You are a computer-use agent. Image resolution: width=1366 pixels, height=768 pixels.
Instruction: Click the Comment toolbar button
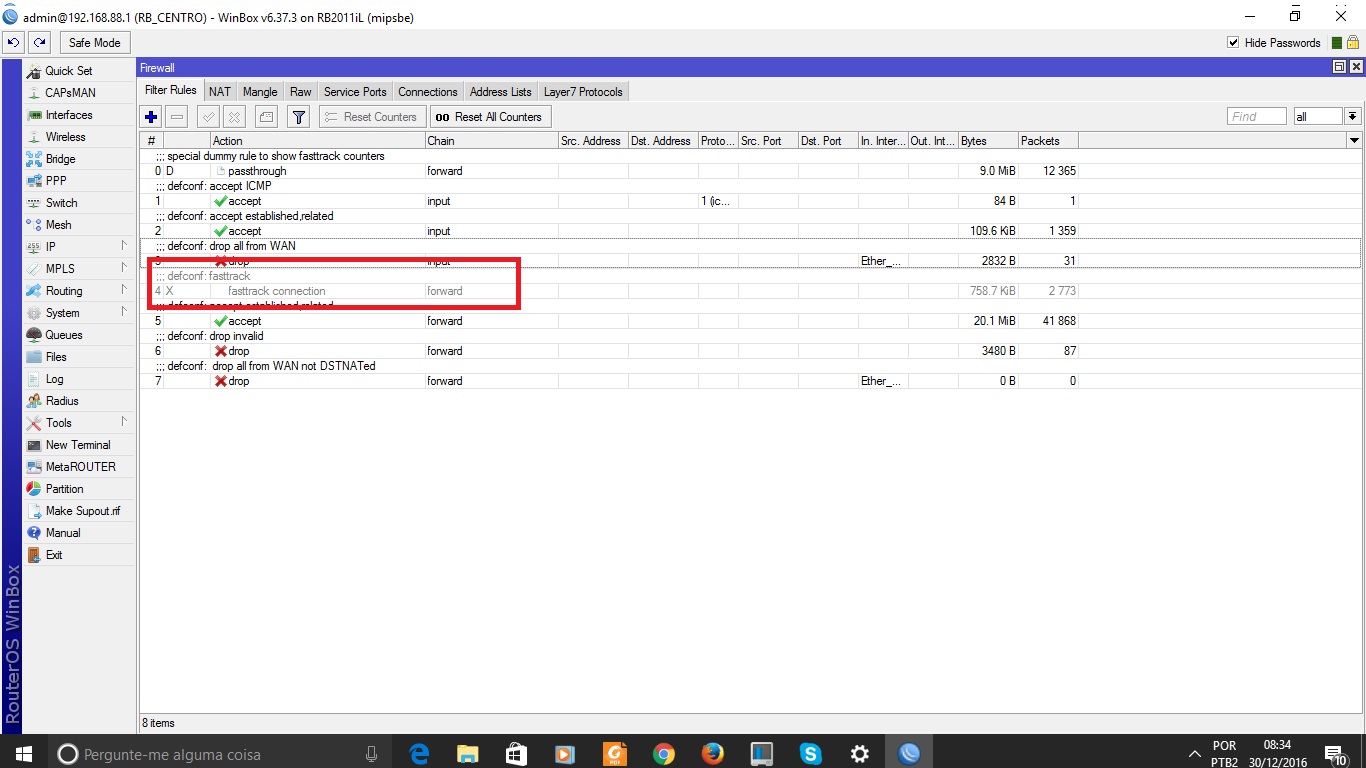click(266, 117)
